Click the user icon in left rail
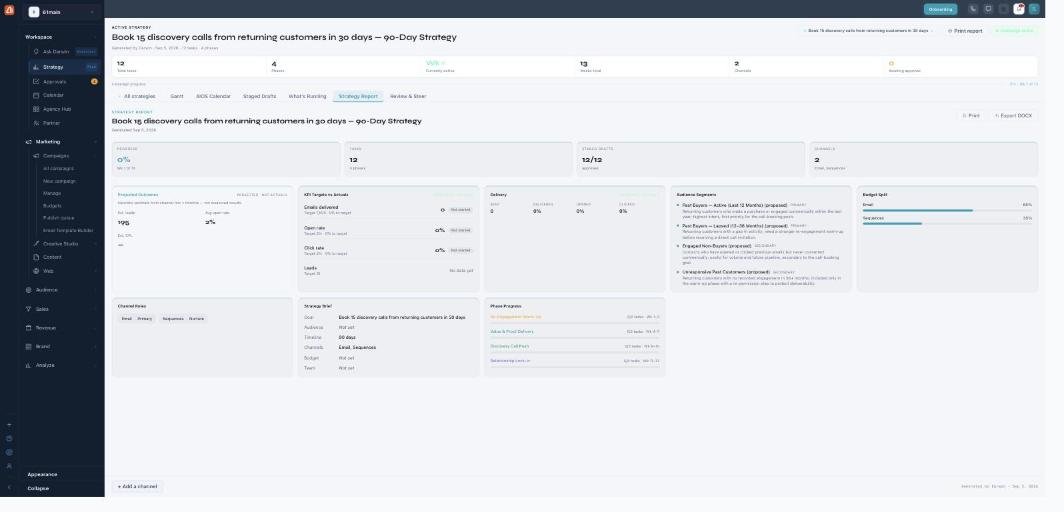Screen dimensions: 1064x512 coord(9,467)
